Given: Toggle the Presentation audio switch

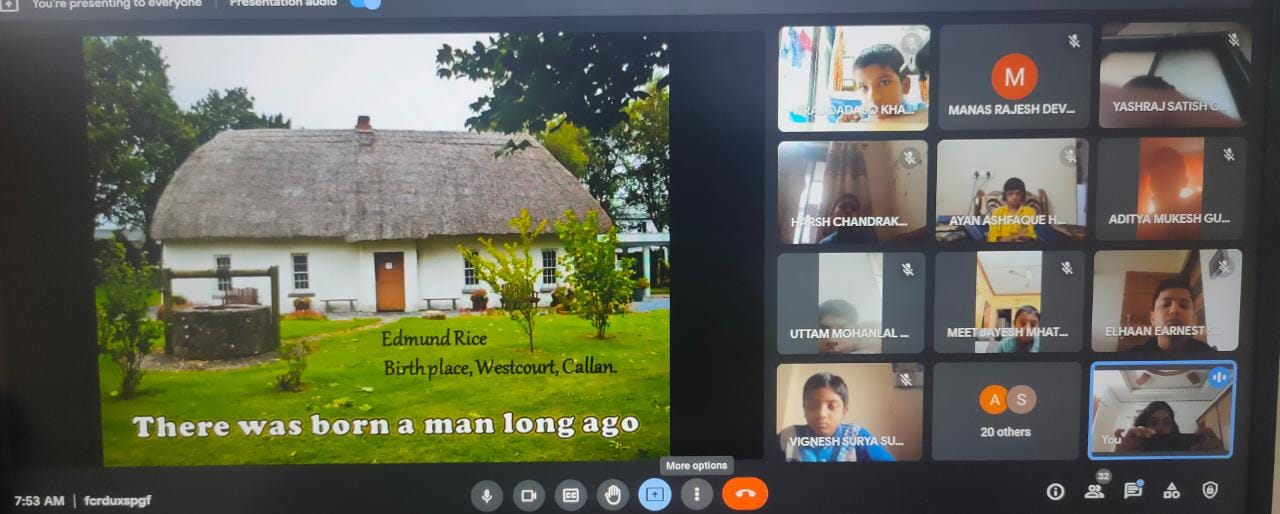Looking at the screenshot, I should [366, 4].
